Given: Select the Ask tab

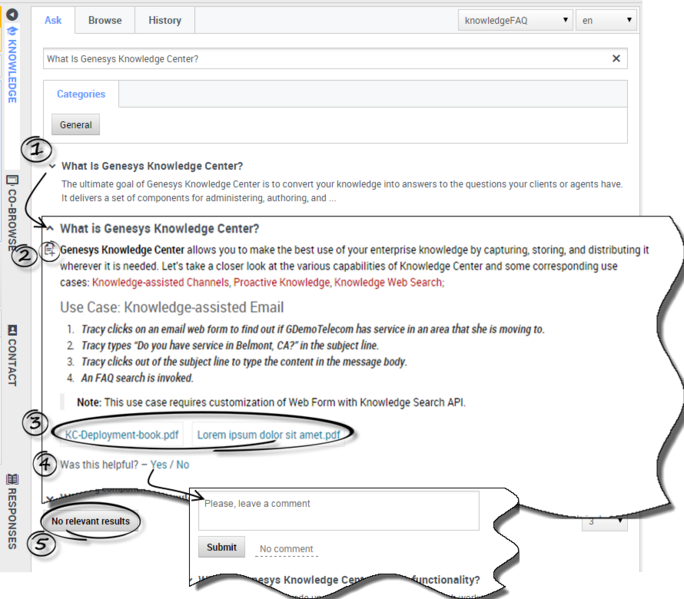Looking at the screenshot, I should (x=53, y=20).
